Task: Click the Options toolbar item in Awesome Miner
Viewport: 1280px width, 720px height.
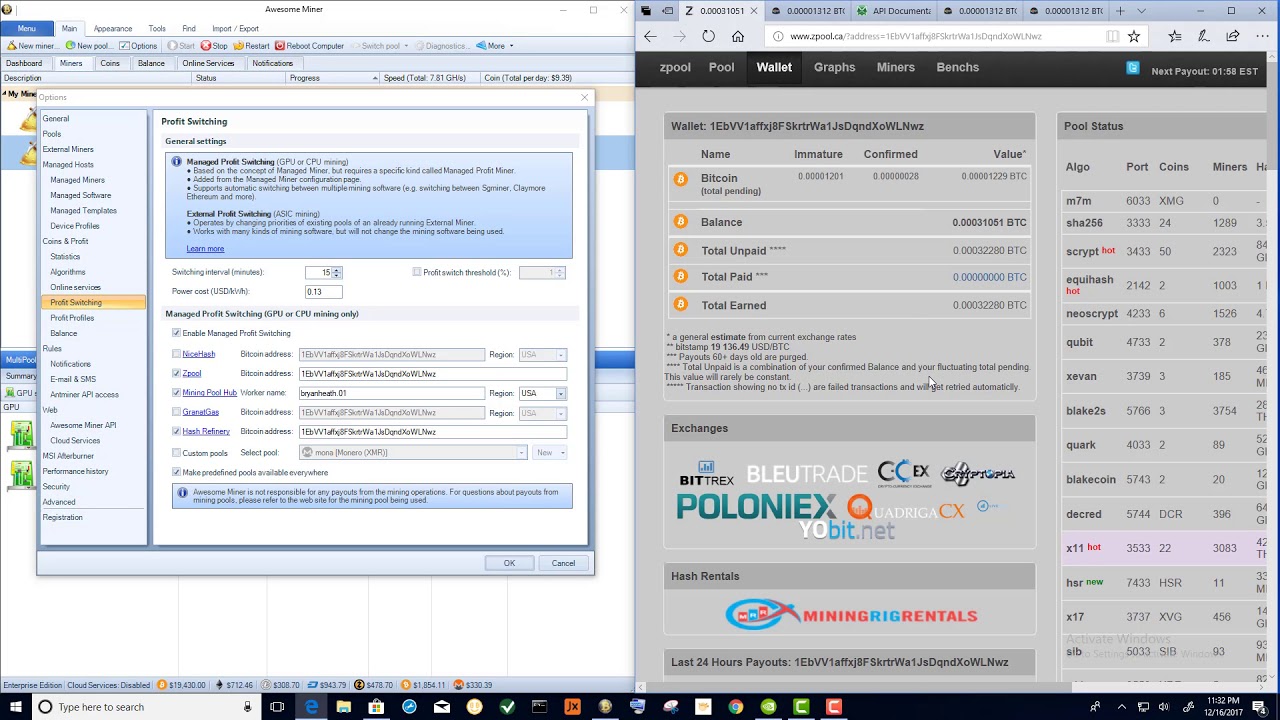Action: 138,46
